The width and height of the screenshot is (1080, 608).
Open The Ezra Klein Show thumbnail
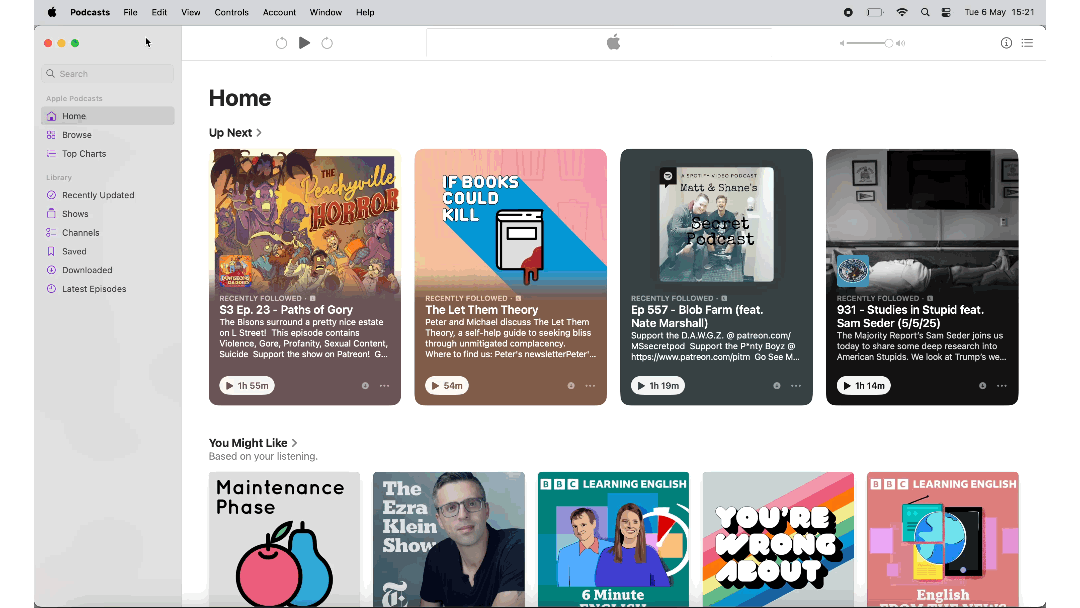coord(449,539)
